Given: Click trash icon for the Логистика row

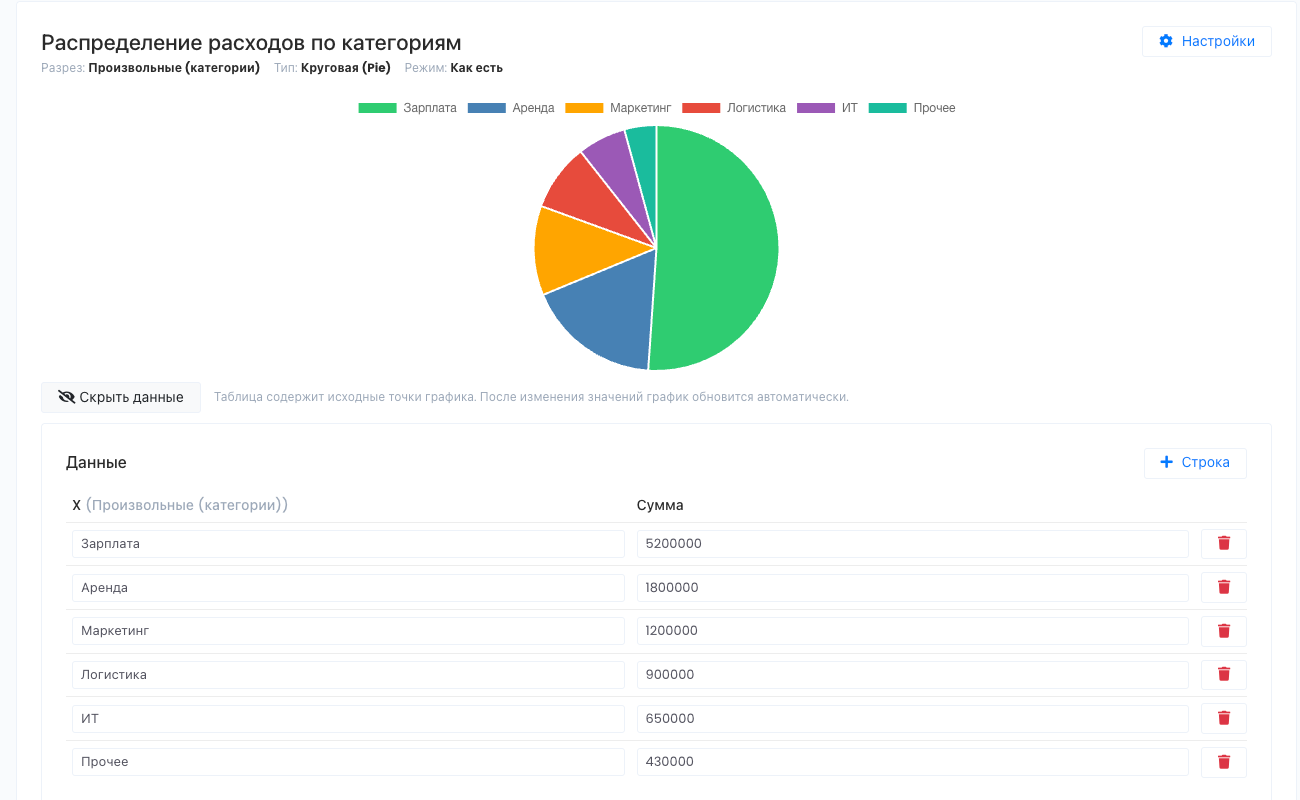Looking at the screenshot, I should [1223, 675].
